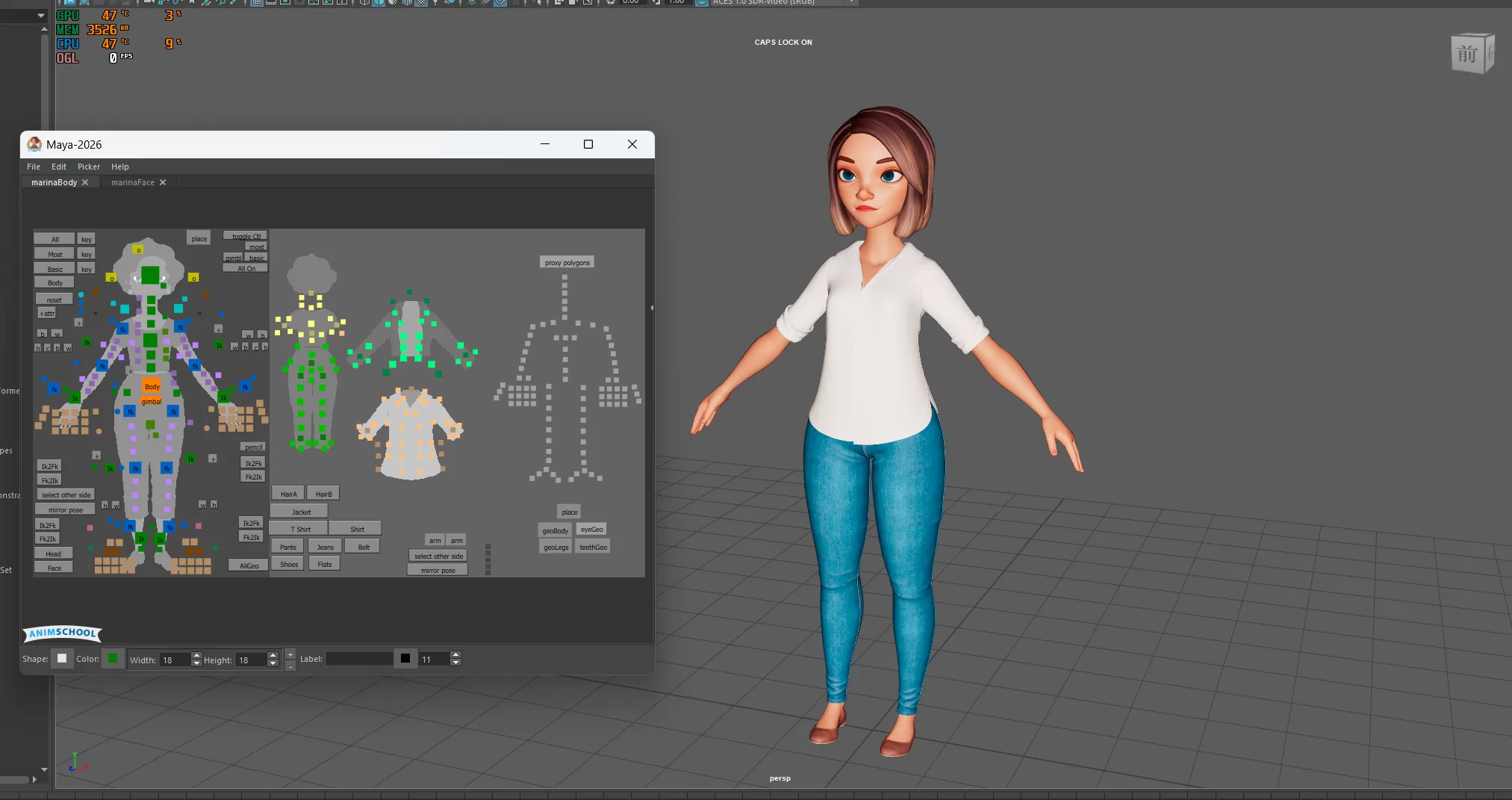The image size is (1512, 800).
Task: Select the orange gimbal control
Action: [152, 401]
